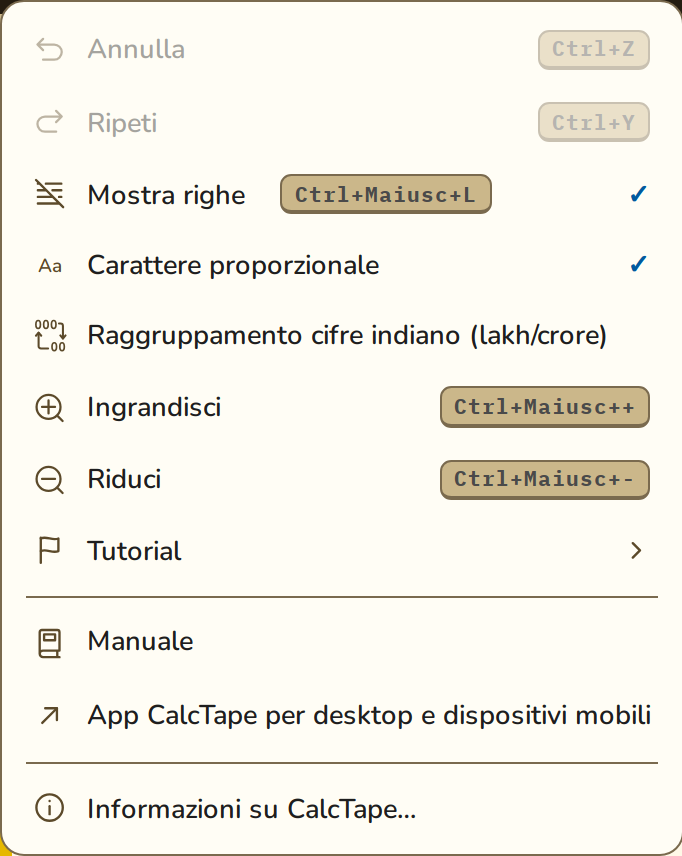Click the redo arrow icon beside Ripeti
The image size is (682, 856).
pyautogui.click(x=50, y=122)
